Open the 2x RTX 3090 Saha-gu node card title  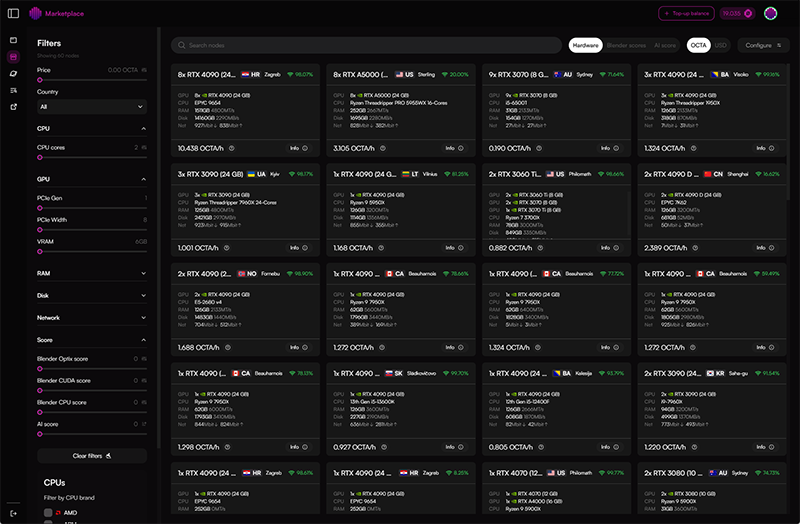click(x=672, y=373)
